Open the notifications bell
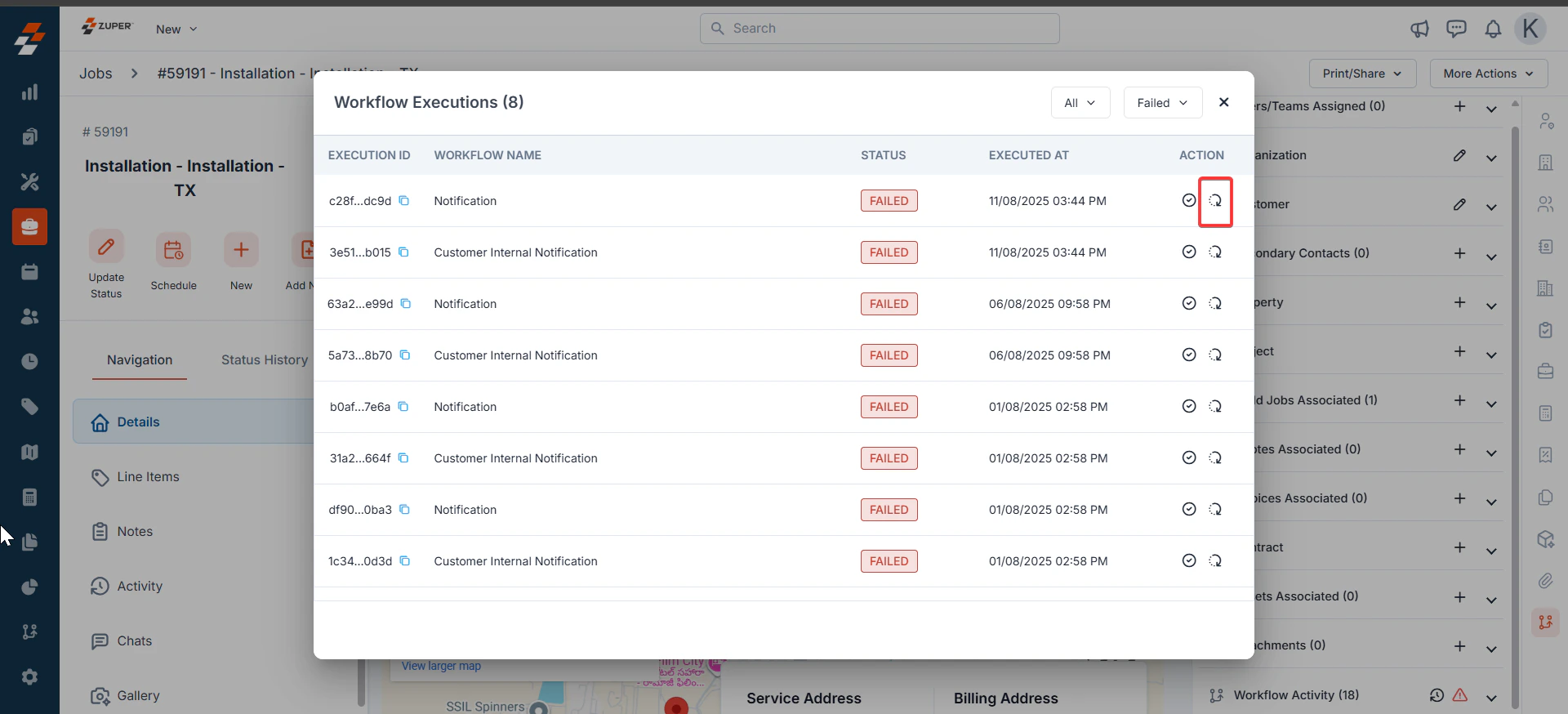1568x714 pixels. (1493, 29)
